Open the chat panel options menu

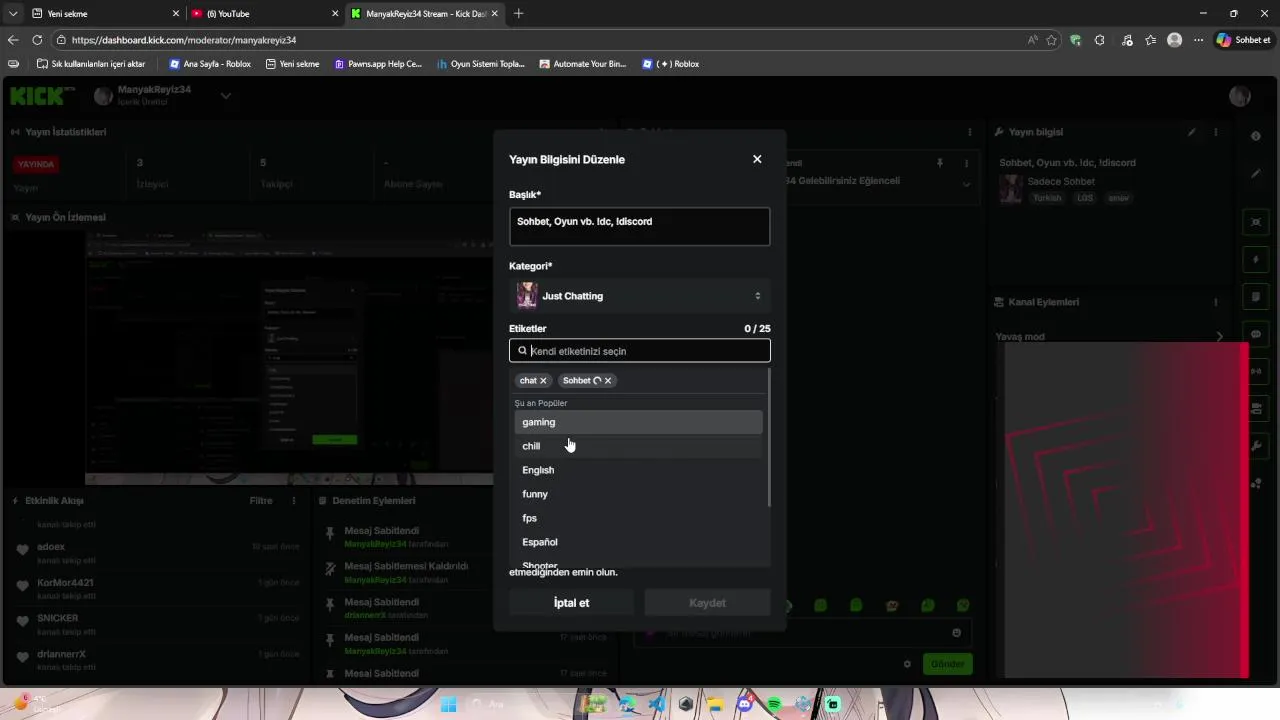(969, 132)
